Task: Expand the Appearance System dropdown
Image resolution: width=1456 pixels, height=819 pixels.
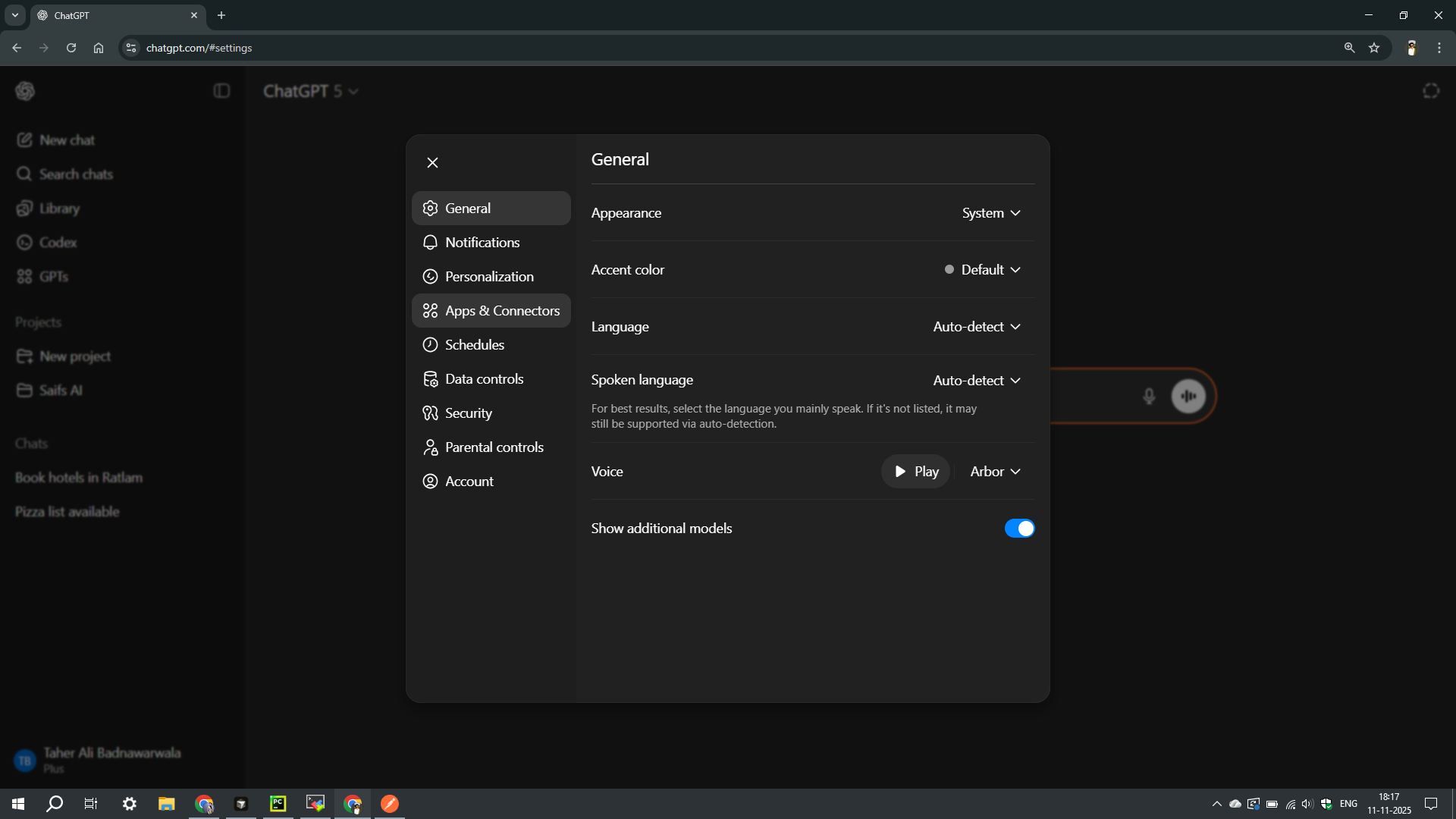Action: pos(990,213)
